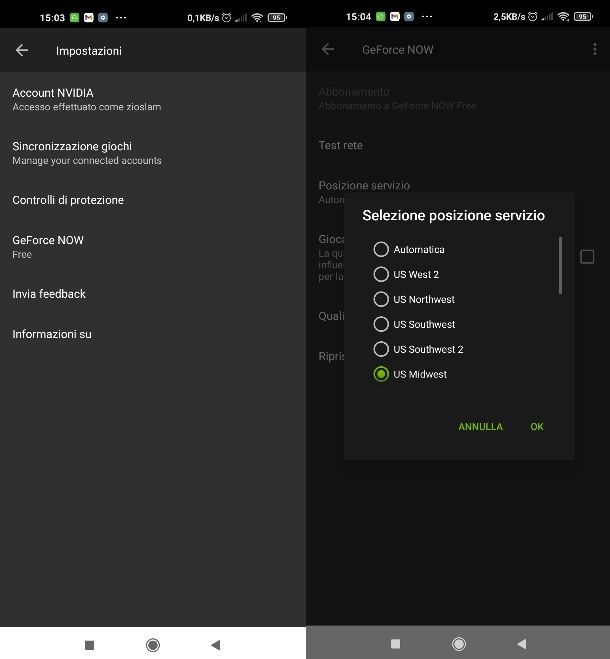Open the three-dot overflow menu

594,49
